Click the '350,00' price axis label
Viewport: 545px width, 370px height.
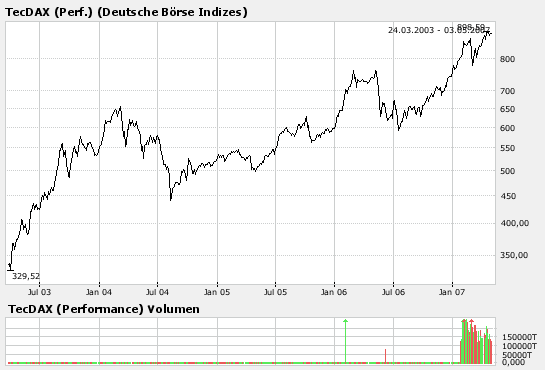click(x=514, y=255)
